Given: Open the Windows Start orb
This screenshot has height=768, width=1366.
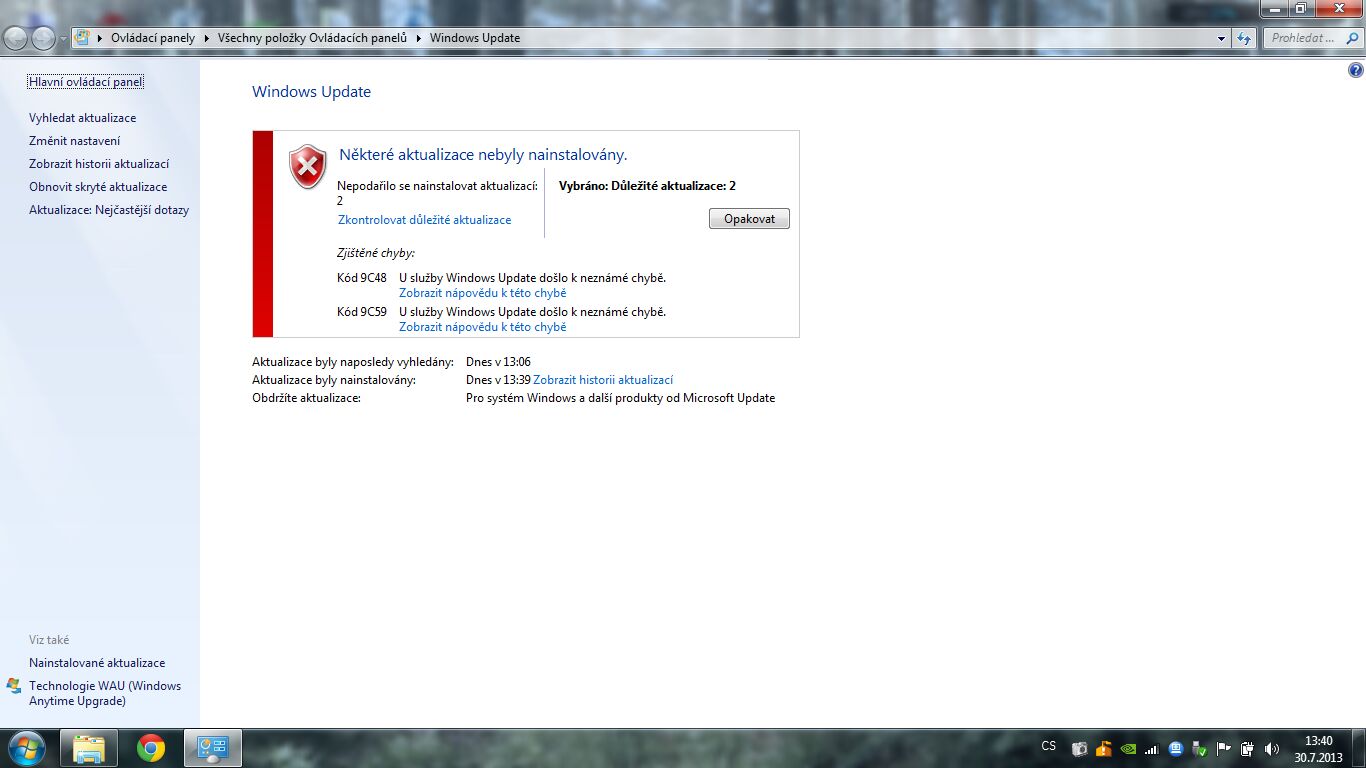Looking at the screenshot, I should click(x=25, y=748).
